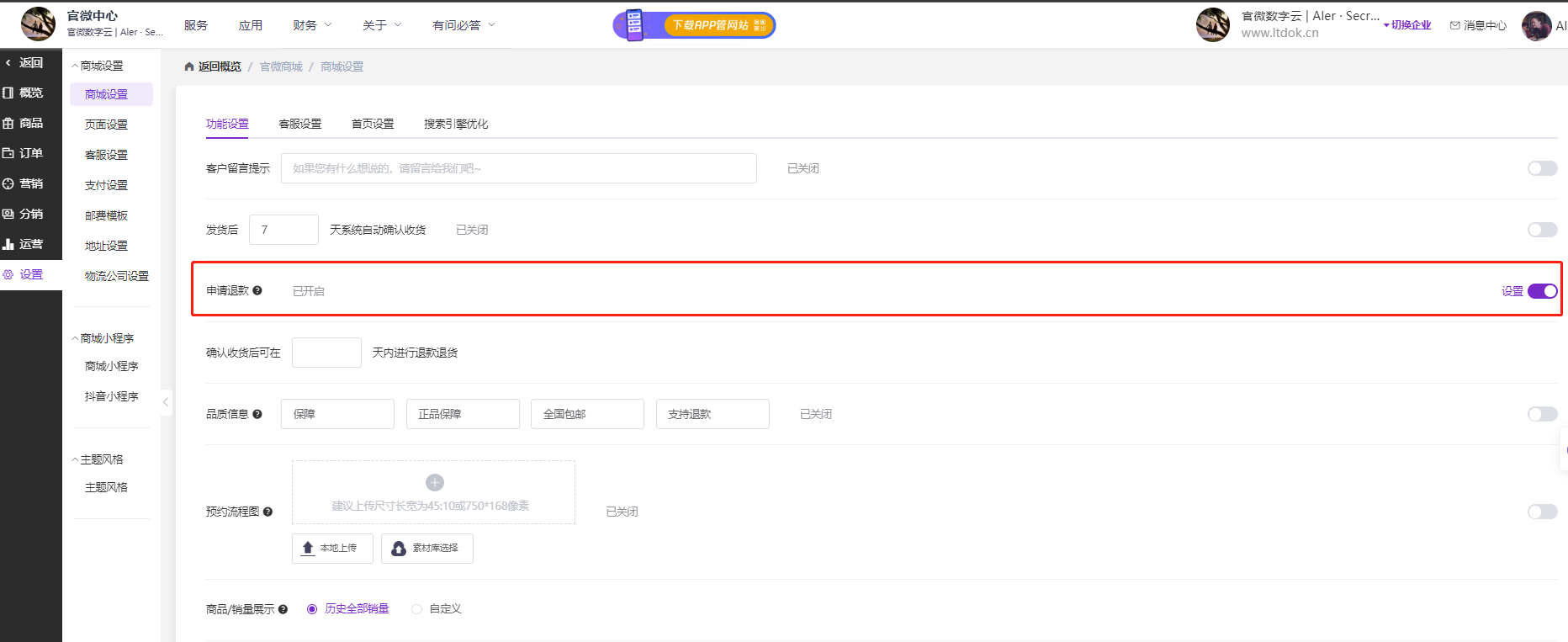
Task: Click the 消息中心 envelope icon
Action: point(1454,25)
